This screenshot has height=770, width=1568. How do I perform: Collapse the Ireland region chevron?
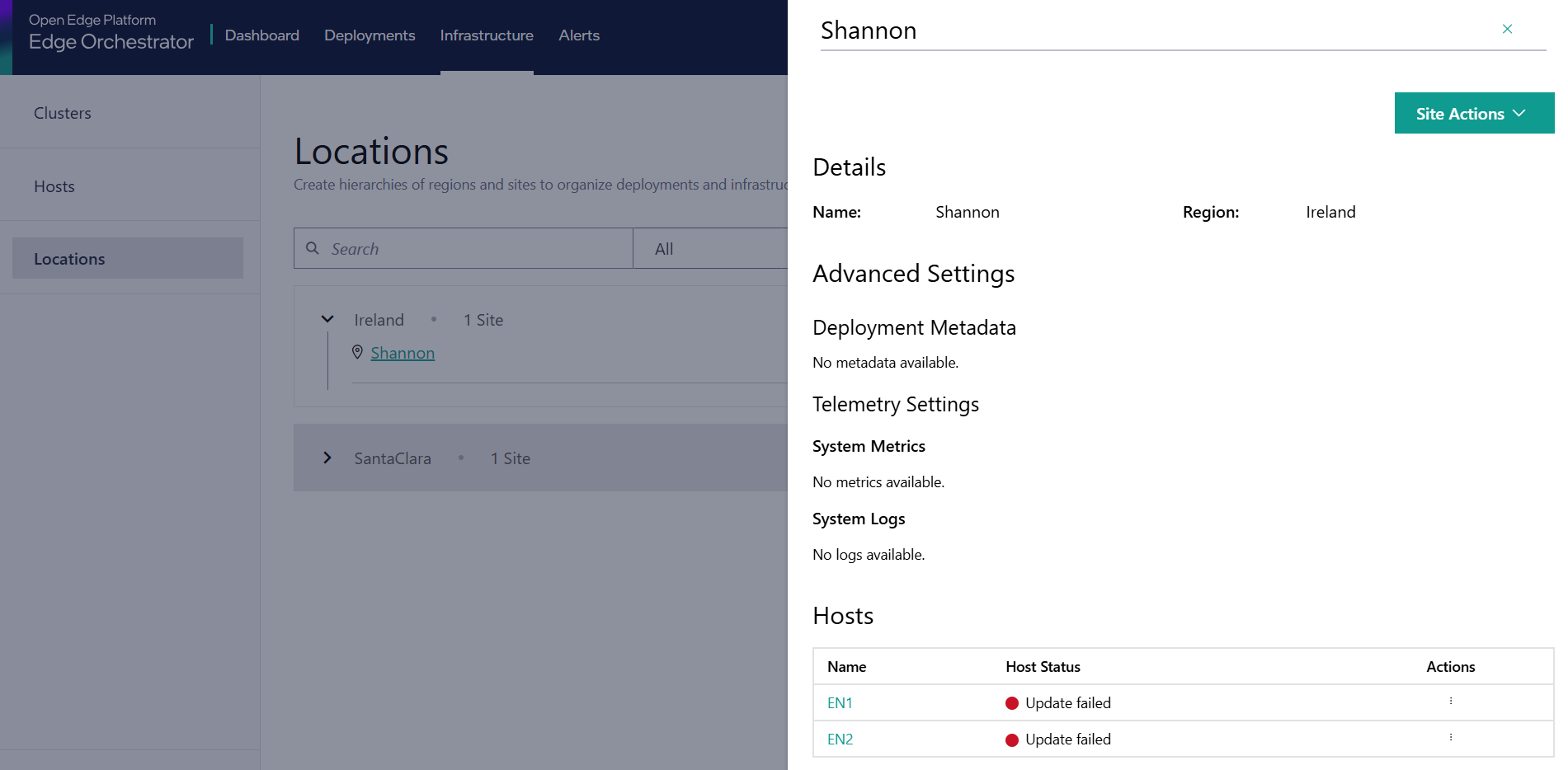[x=327, y=319]
